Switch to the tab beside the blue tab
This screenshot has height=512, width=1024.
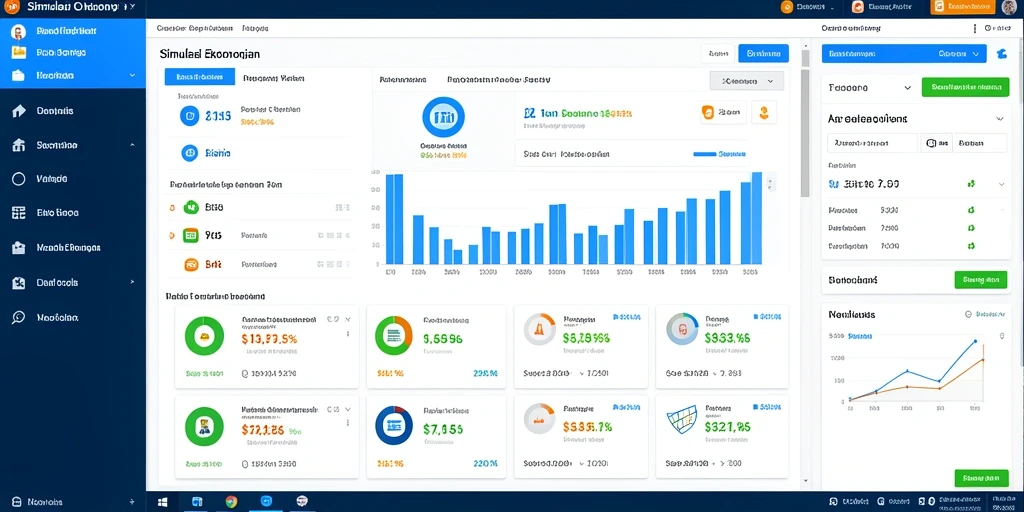(274, 78)
